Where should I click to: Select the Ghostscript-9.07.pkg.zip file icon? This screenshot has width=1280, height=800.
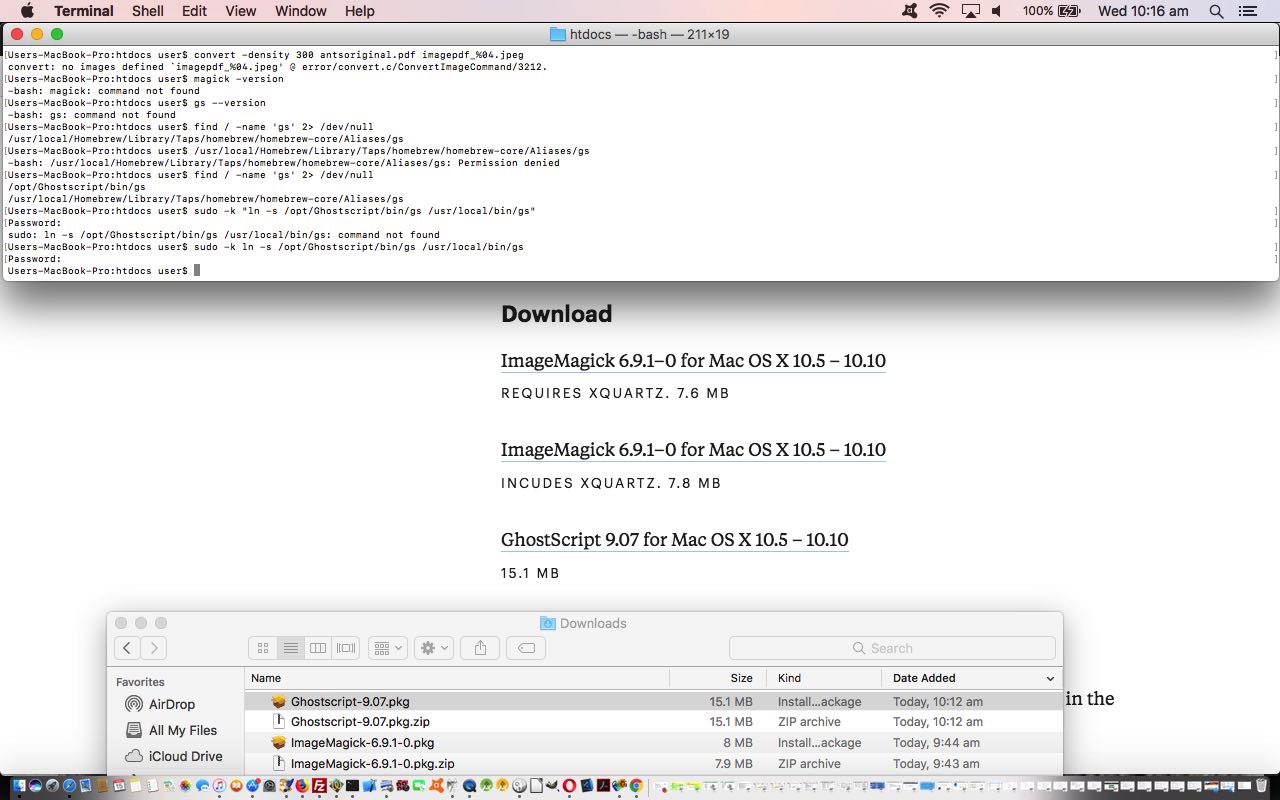point(280,721)
